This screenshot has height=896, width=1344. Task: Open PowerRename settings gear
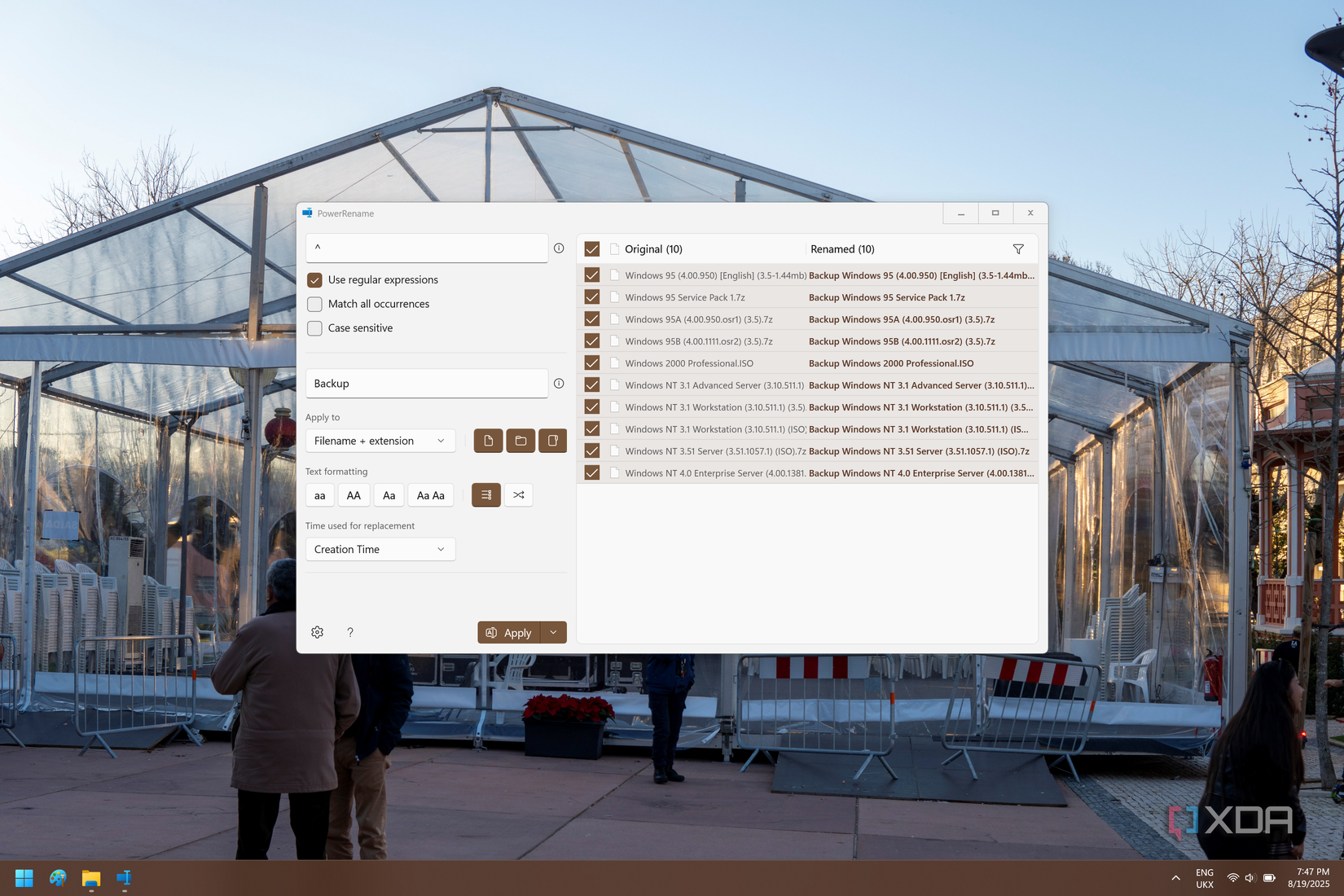[x=318, y=632]
